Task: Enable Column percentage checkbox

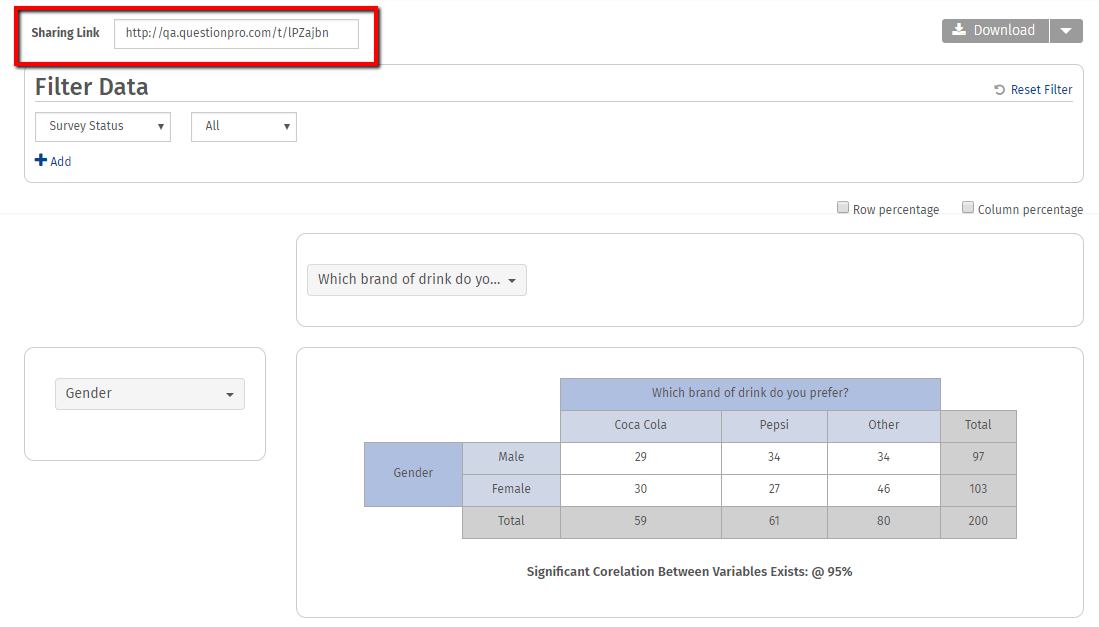Action: coord(968,207)
